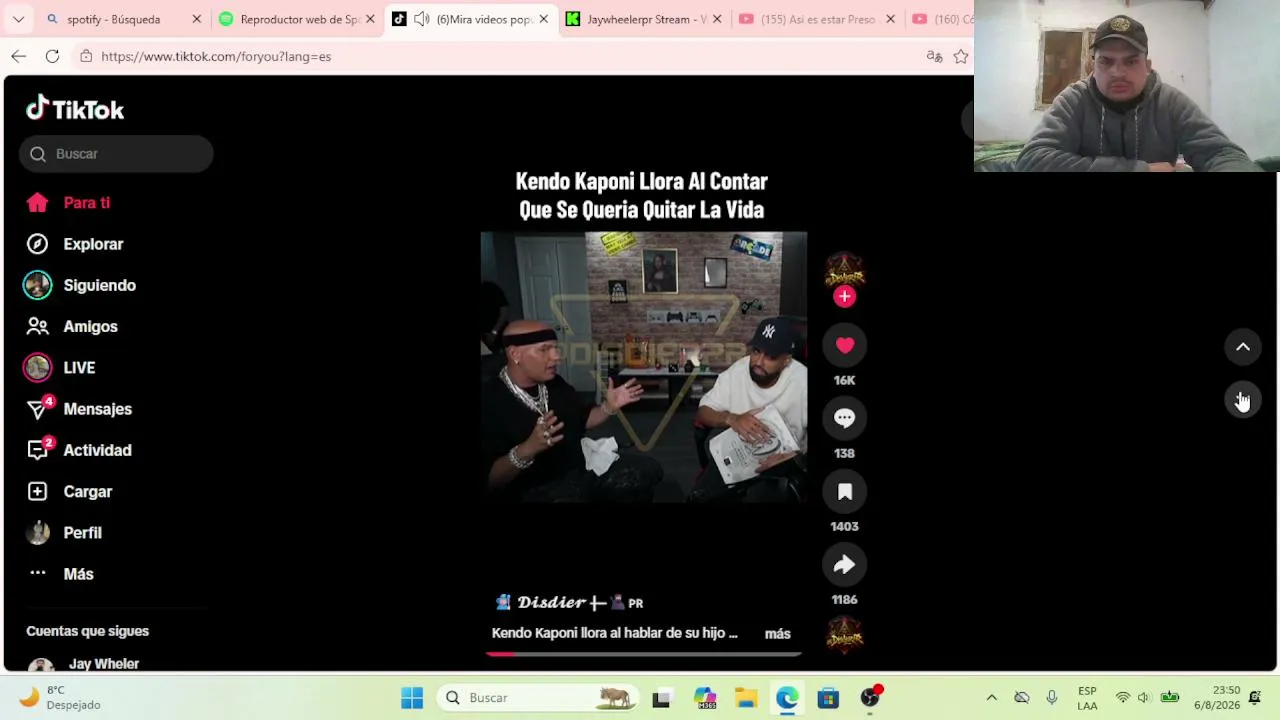Show hidden system tray icons
The image size is (1280, 720).
point(991,698)
